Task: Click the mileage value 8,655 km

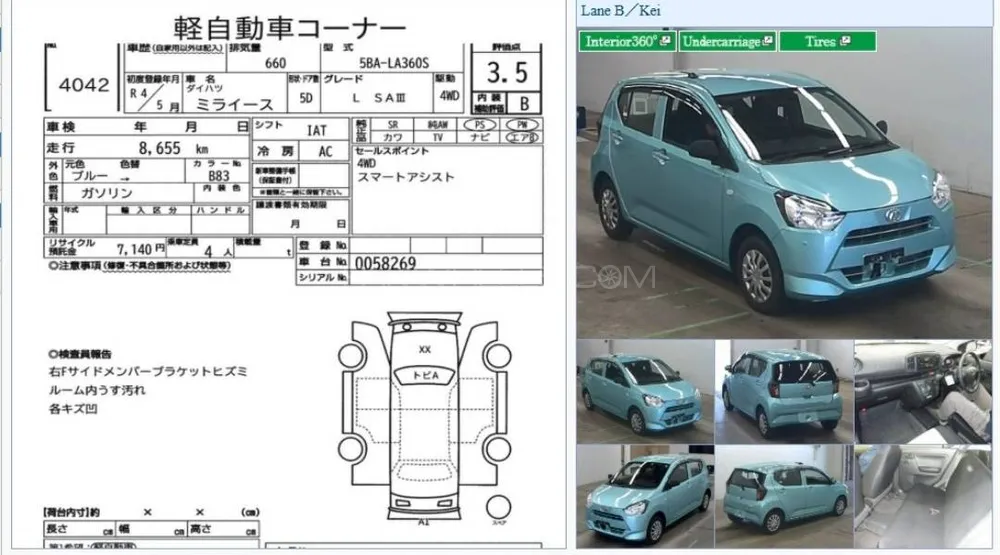Action: [x=173, y=148]
